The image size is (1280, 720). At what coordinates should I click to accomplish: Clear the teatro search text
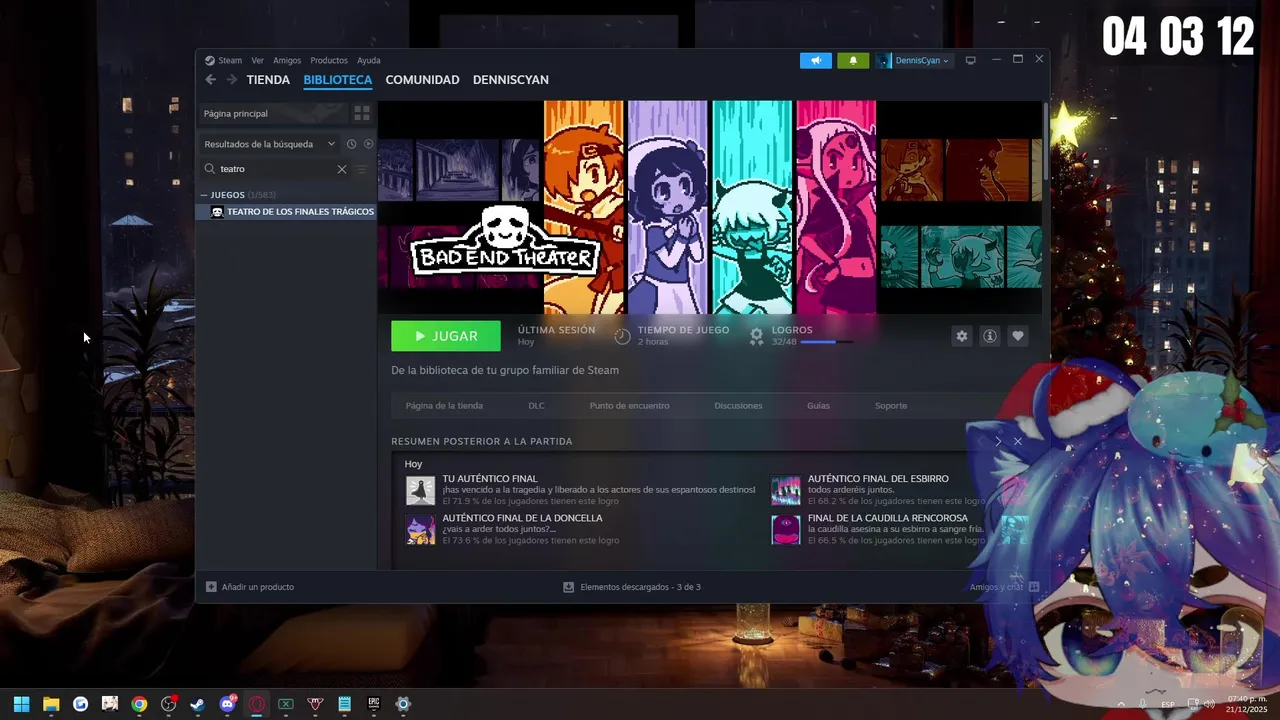pyautogui.click(x=342, y=169)
